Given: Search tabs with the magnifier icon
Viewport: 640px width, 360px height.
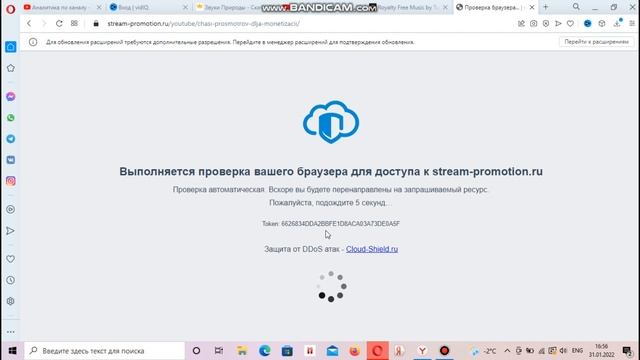Looking at the screenshot, I should tap(576, 7).
